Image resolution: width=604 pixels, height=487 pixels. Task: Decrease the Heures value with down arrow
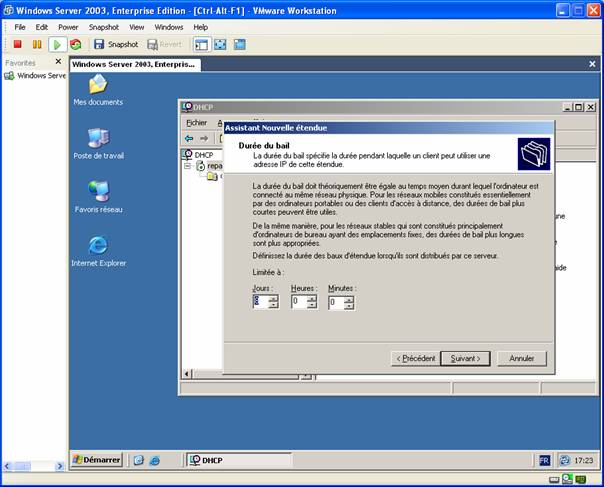(312, 305)
